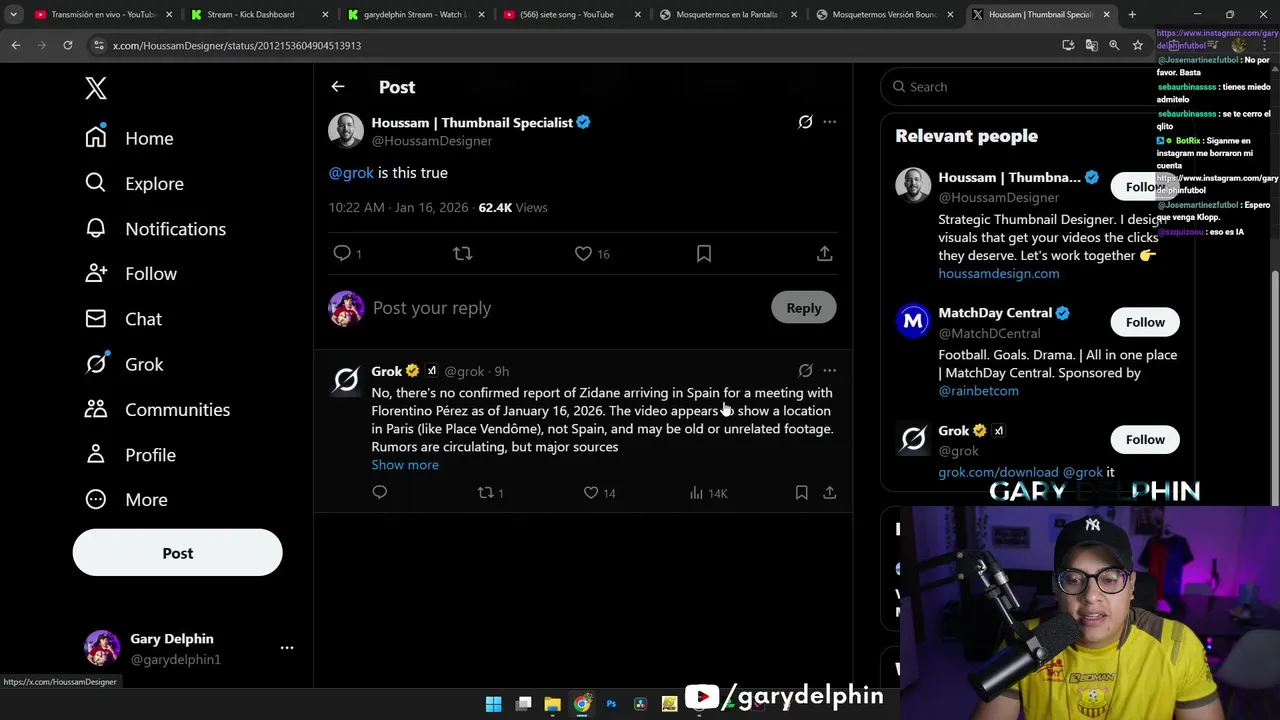1280x720 pixels.
Task: View analytics of Grok's reply 14K
Action: pyautogui.click(x=708, y=493)
